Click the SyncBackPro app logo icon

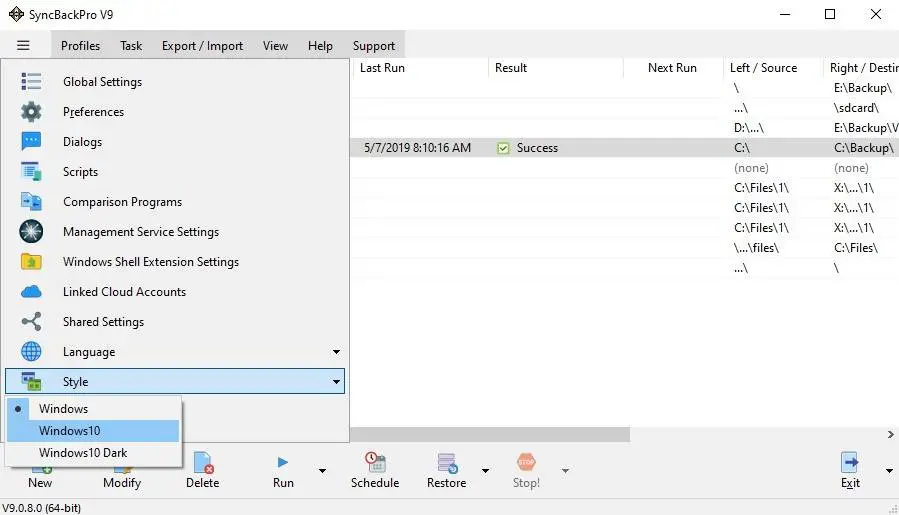[16, 14]
